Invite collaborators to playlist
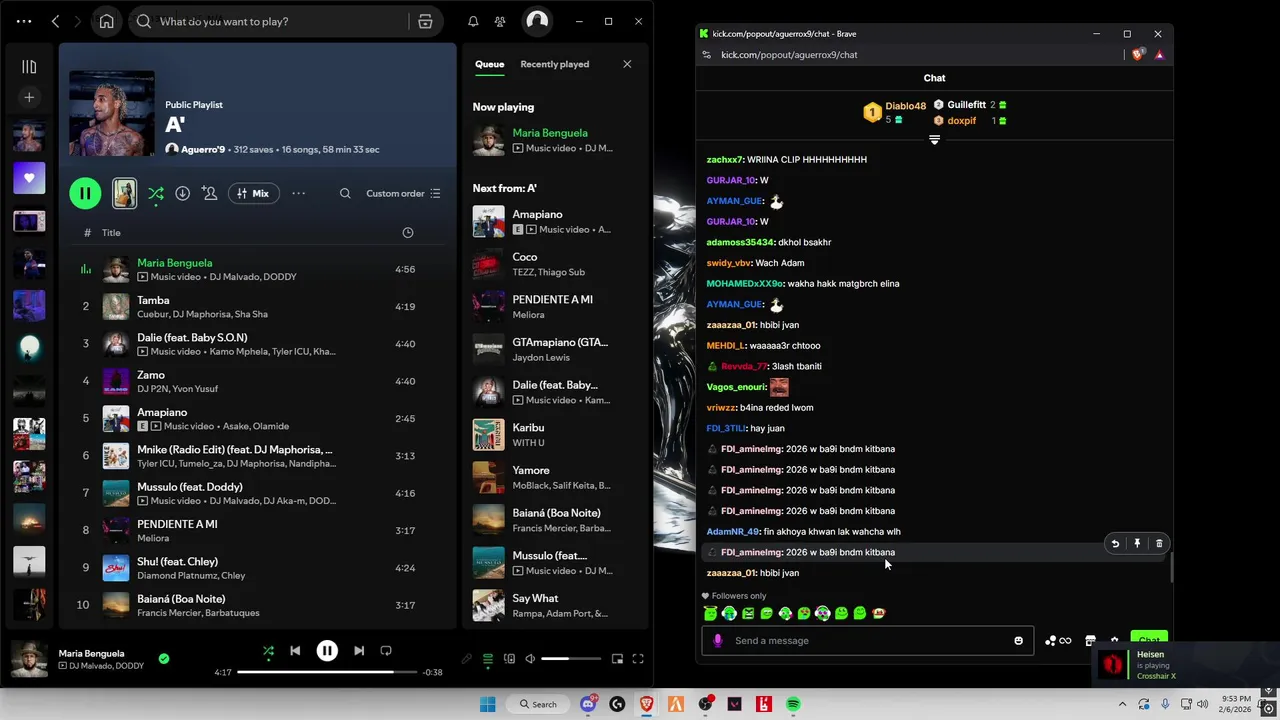This screenshot has height=720, width=1280. point(209,193)
